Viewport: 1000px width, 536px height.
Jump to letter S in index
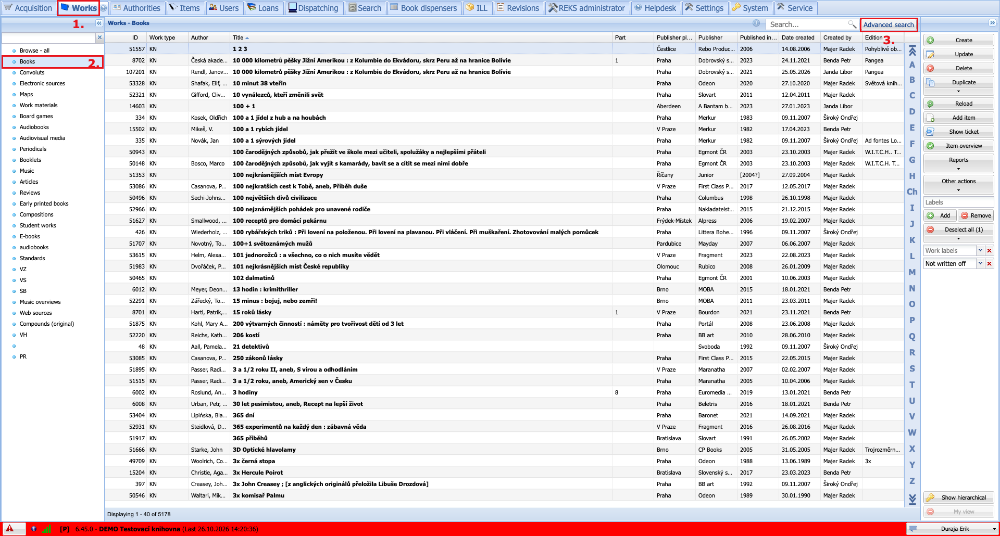point(912,368)
